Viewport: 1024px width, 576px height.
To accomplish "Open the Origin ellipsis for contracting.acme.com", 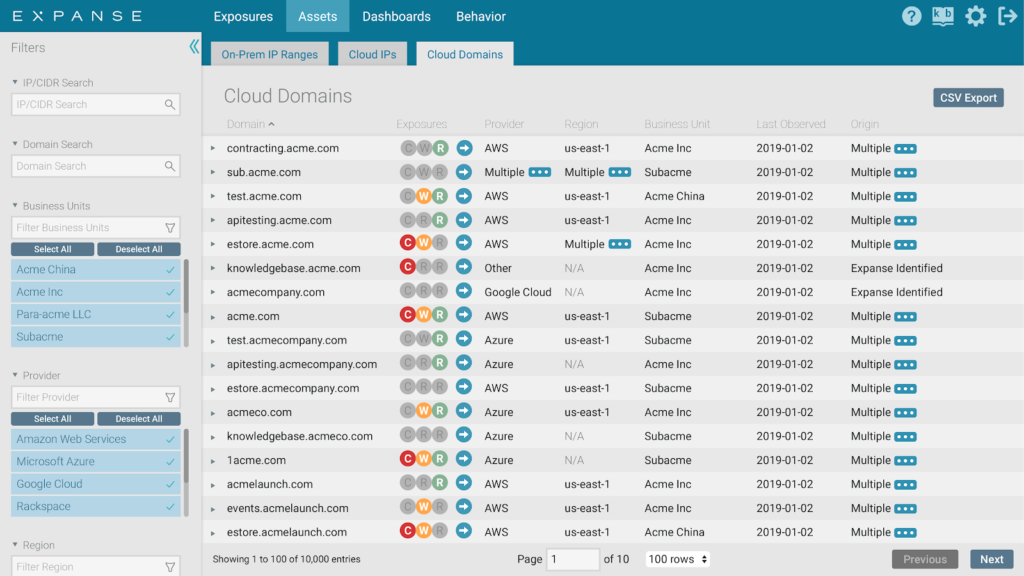I will click(905, 149).
